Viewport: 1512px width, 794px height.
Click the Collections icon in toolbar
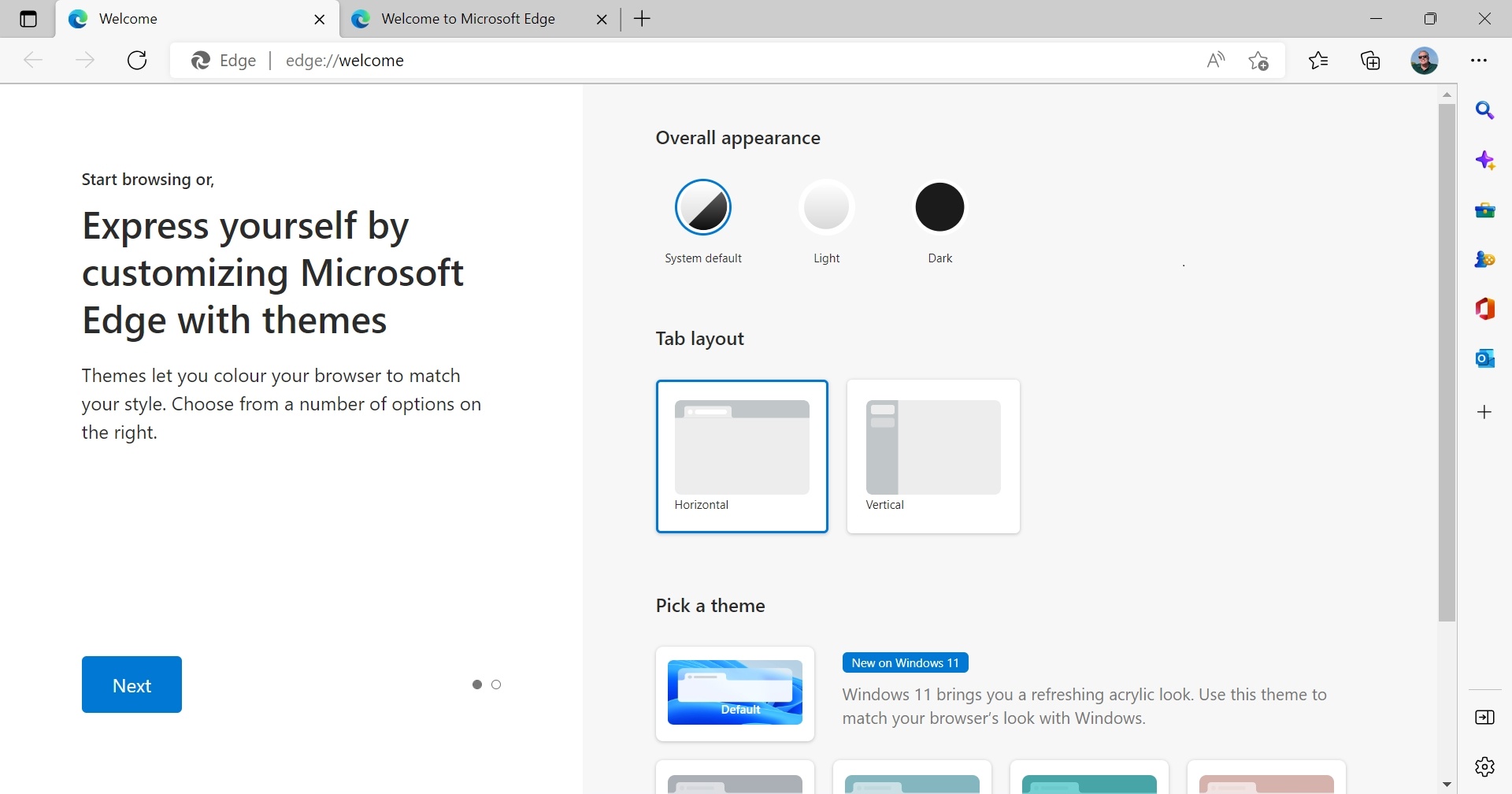pyautogui.click(x=1370, y=61)
